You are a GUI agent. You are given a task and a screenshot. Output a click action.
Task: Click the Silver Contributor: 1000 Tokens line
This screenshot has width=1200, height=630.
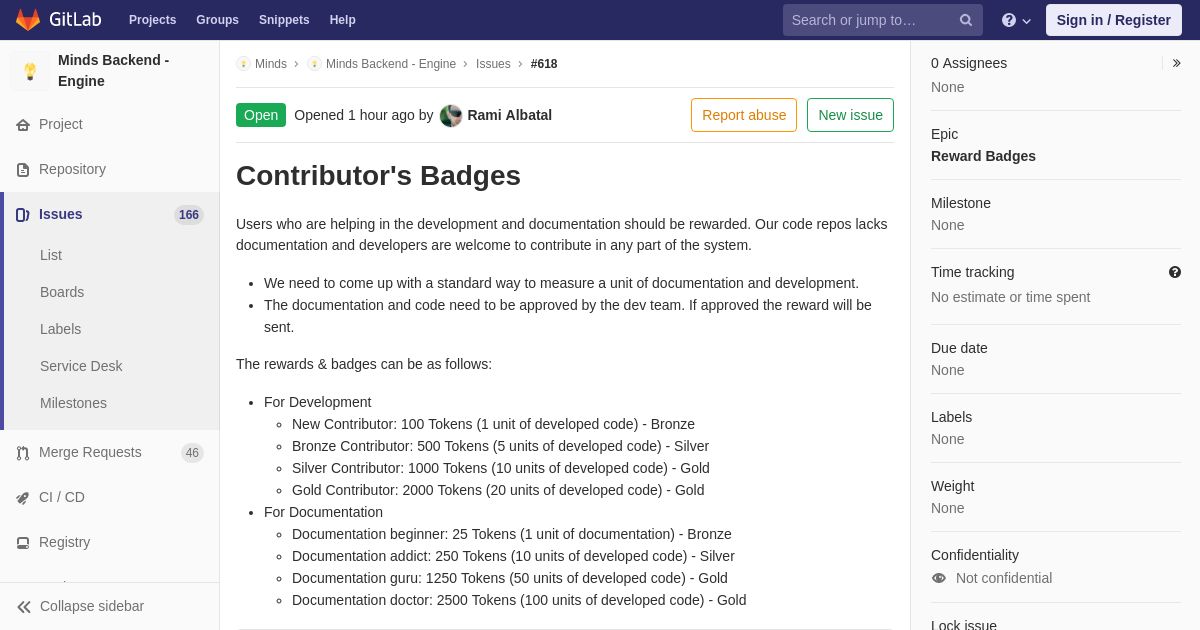(x=501, y=468)
